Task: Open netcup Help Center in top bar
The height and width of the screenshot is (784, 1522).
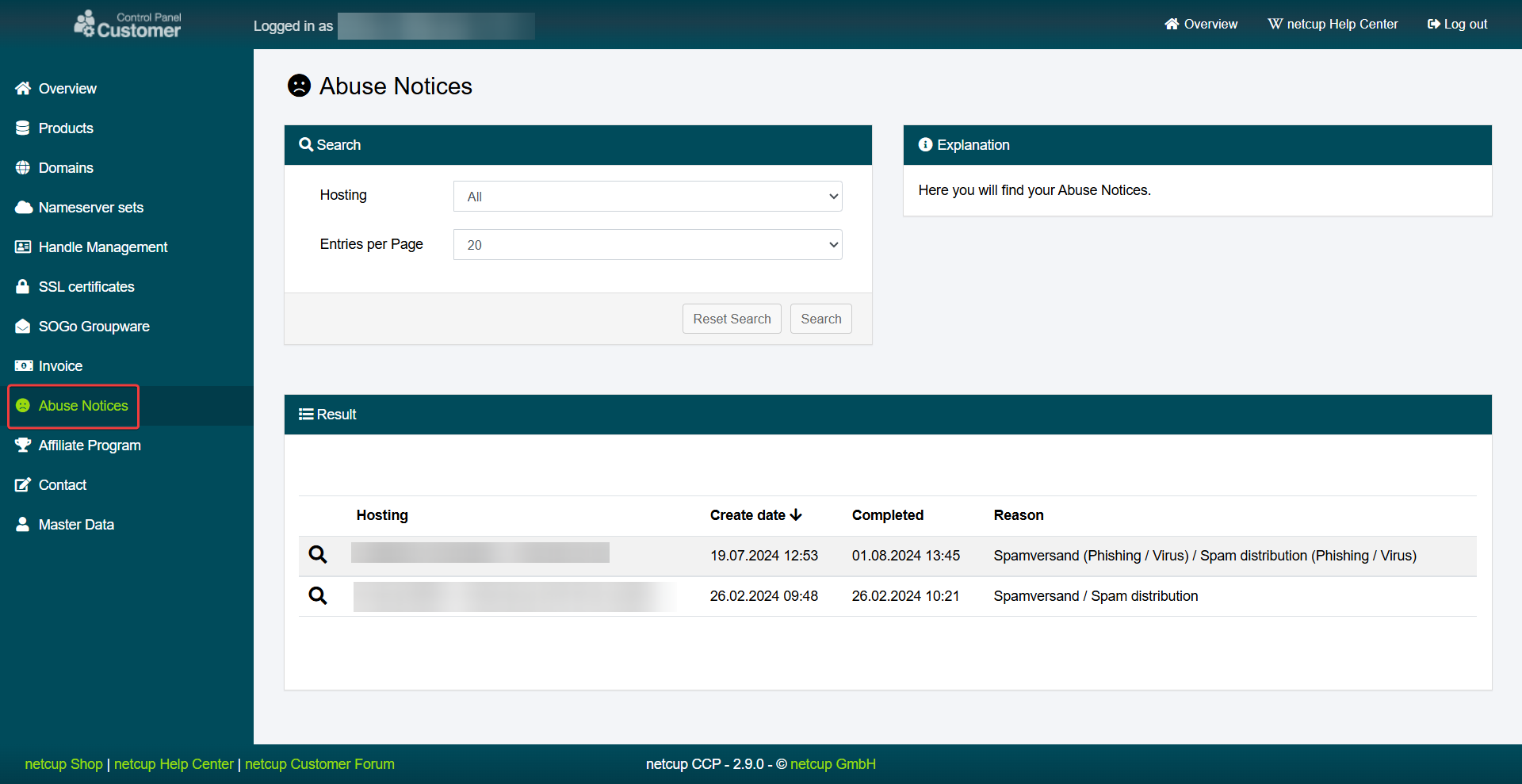Action: (1333, 25)
